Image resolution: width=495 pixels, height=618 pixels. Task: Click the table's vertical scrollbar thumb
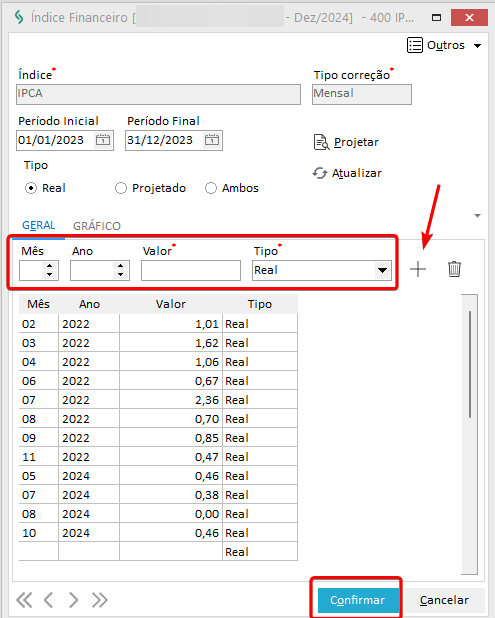(x=470, y=365)
